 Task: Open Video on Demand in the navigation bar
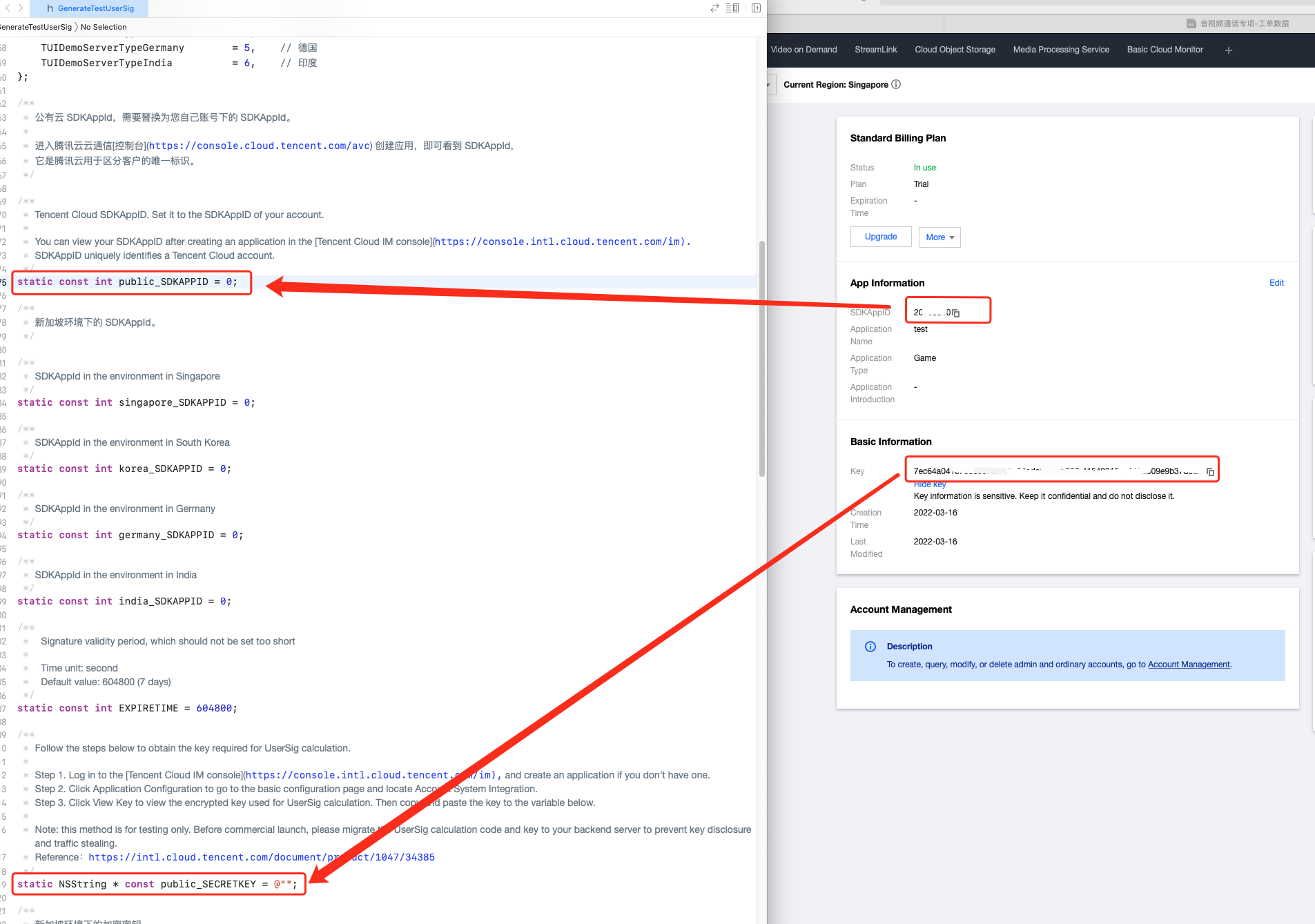click(x=803, y=50)
